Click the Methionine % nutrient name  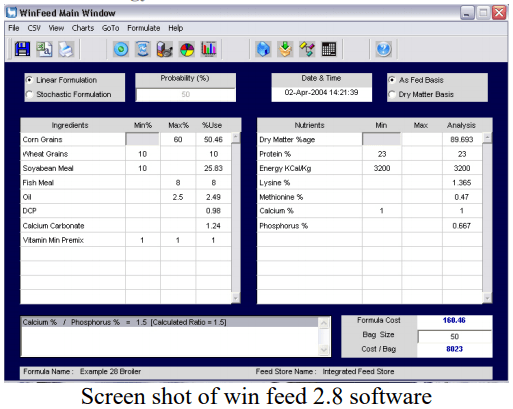[281, 197]
